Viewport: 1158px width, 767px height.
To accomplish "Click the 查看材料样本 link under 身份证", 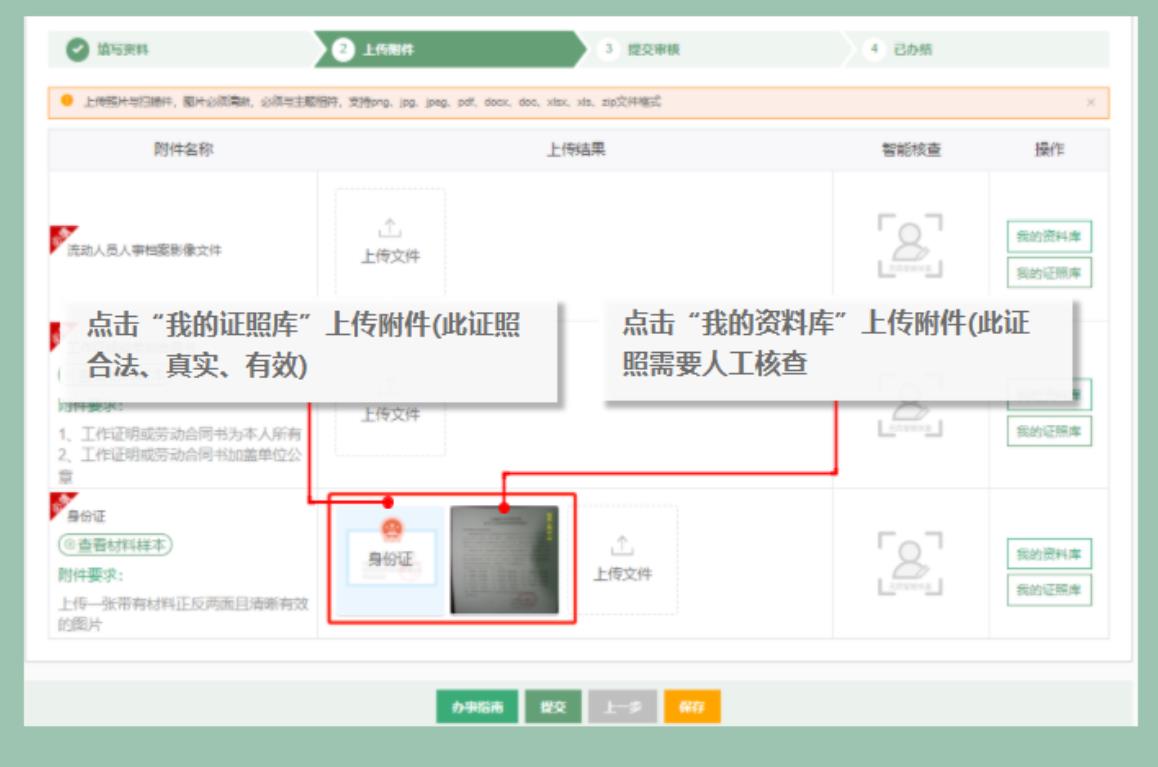I will (115, 545).
